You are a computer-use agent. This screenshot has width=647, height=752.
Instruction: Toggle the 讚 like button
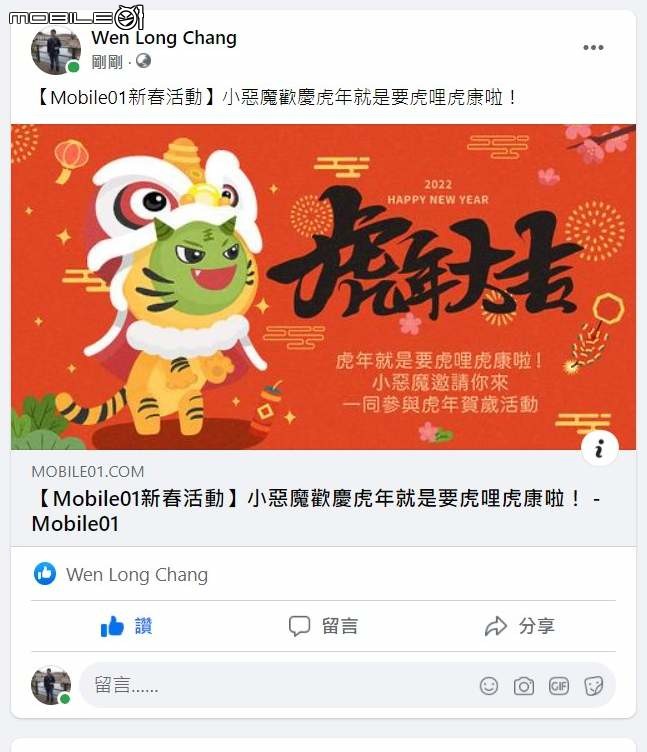pyautogui.click(x=127, y=626)
